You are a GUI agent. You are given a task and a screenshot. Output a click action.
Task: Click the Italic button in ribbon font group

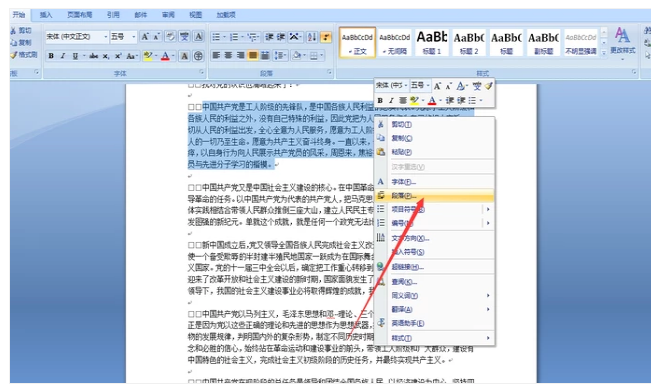tap(63, 56)
